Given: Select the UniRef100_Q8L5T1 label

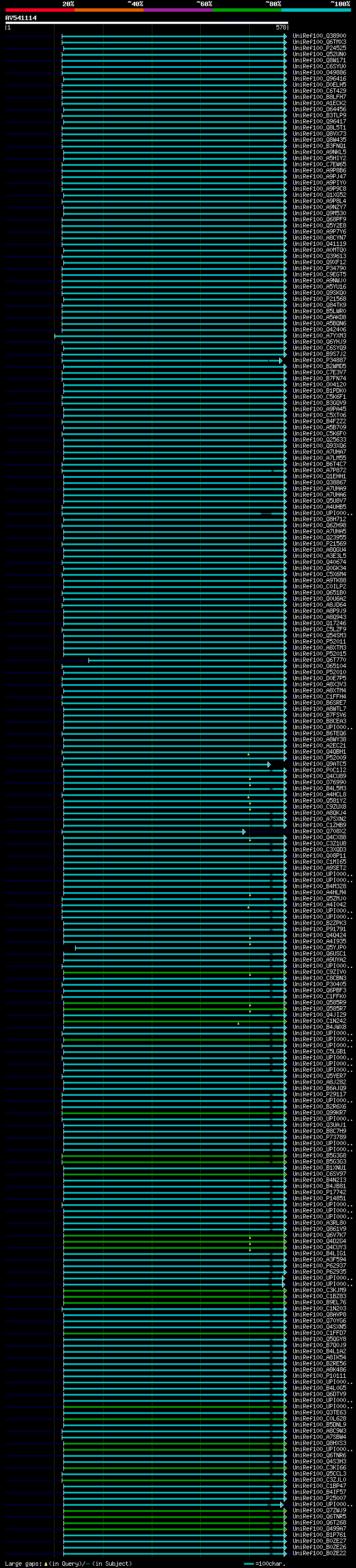Looking at the screenshot, I should pos(319,127).
